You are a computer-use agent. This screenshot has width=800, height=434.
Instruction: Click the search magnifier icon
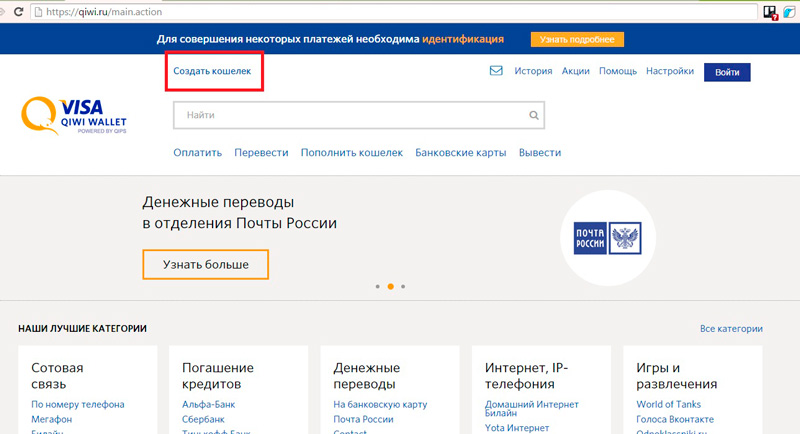coord(534,115)
